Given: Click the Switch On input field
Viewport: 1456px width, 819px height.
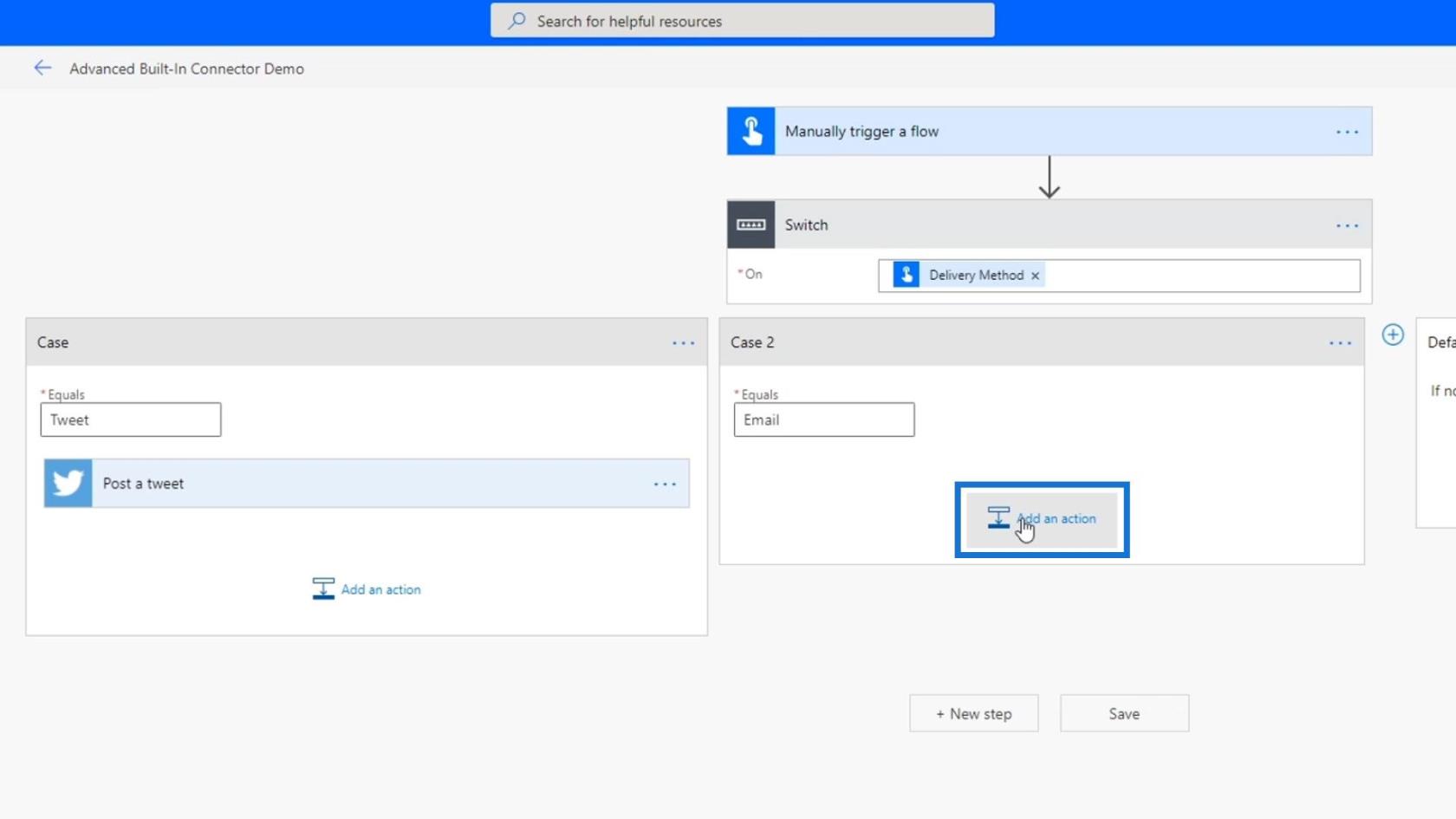Looking at the screenshot, I should (x=1119, y=276).
